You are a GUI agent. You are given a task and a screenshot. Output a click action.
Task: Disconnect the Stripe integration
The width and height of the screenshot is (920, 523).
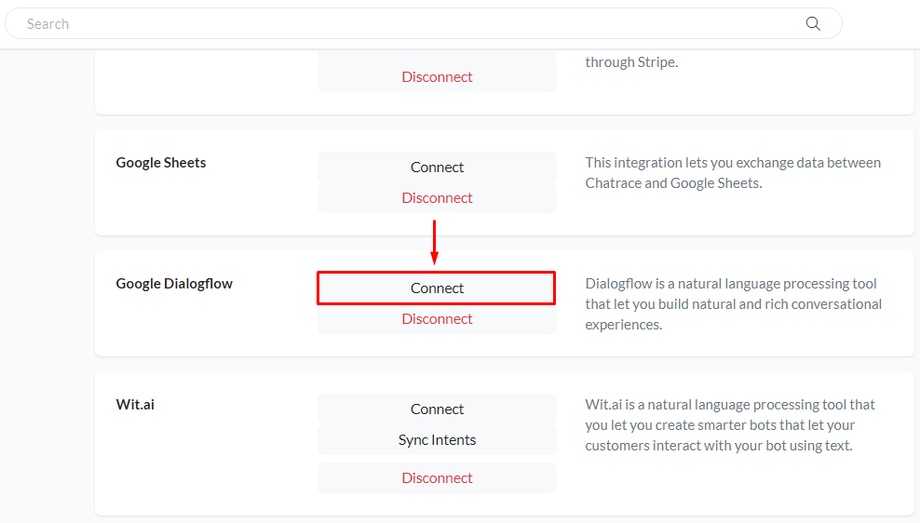(x=437, y=77)
